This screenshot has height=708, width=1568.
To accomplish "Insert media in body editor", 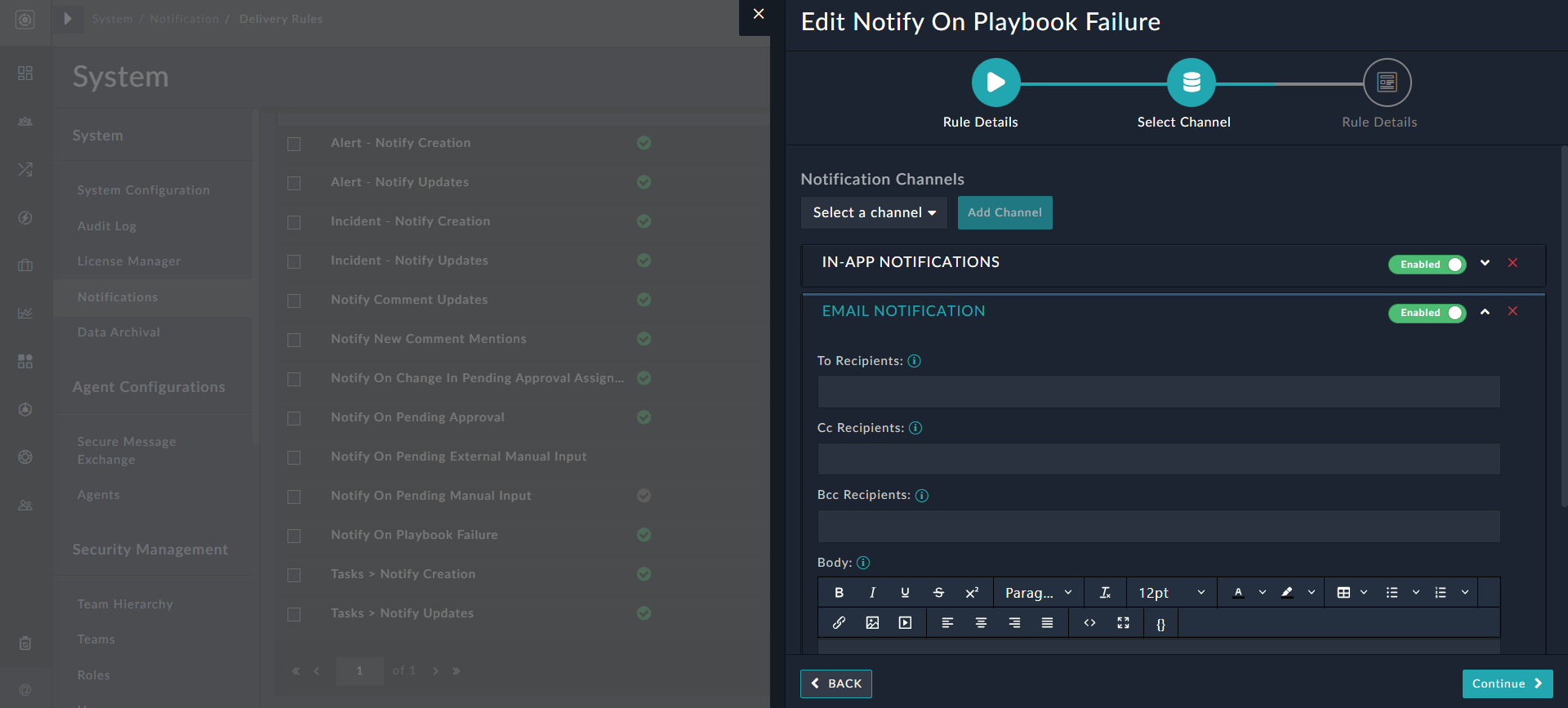I will pyautogui.click(x=905, y=623).
